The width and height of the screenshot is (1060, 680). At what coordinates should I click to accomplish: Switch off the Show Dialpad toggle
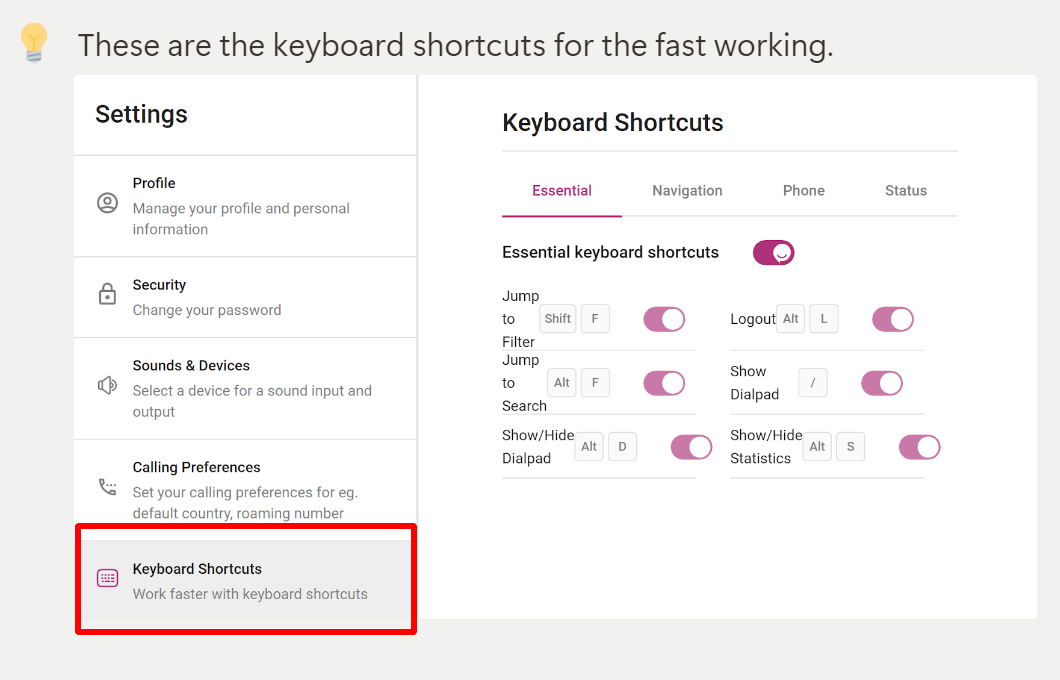tap(882, 383)
